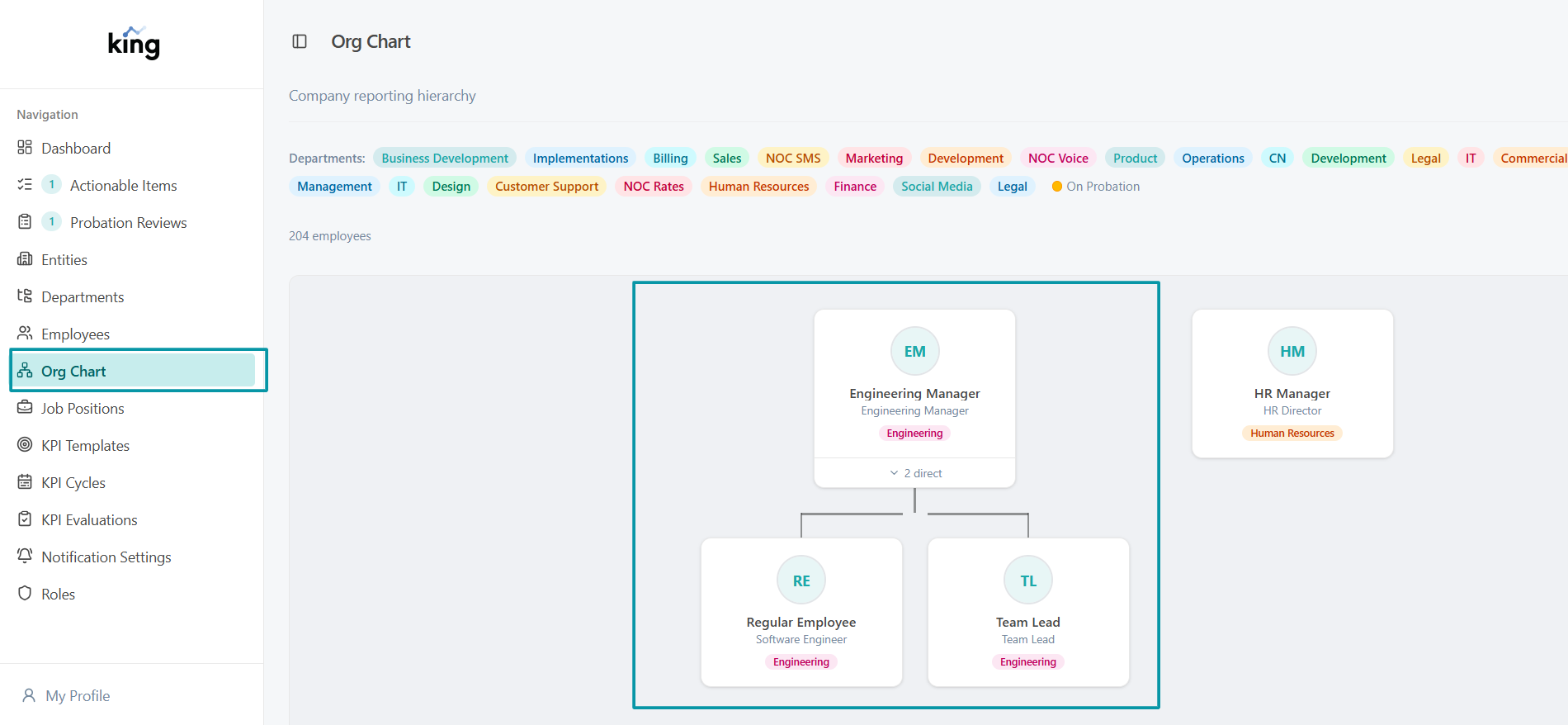Click the KPI Cycles calendar icon

[x=25, y=482]
